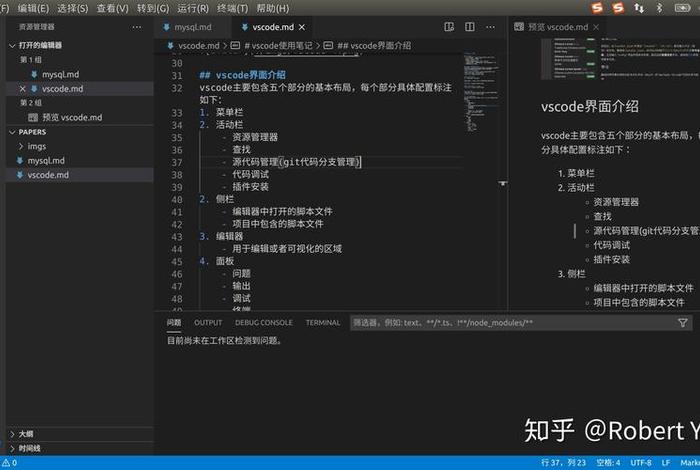This screenshot has width=700, height=470.
Task: Click the 插件安装 line in editor
Action: click(250, 187)
